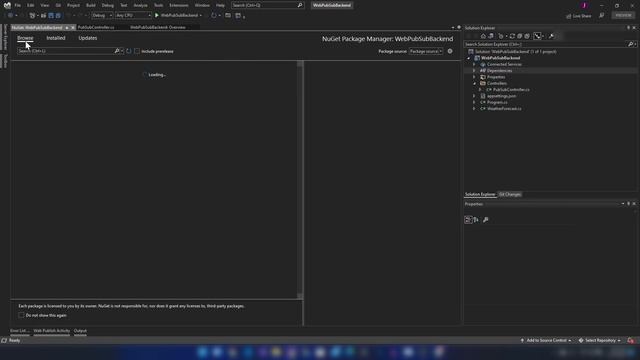Close the NuGet WebPubSubBackend tab
This screenshot has height=360, width=640.
(73, 27)
